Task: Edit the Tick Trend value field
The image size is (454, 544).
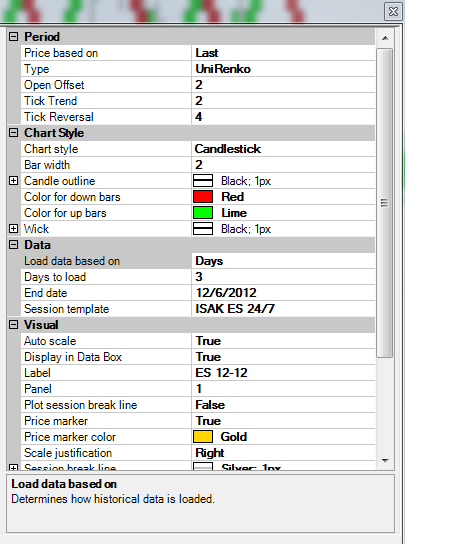Action: (x=283, y=101)
